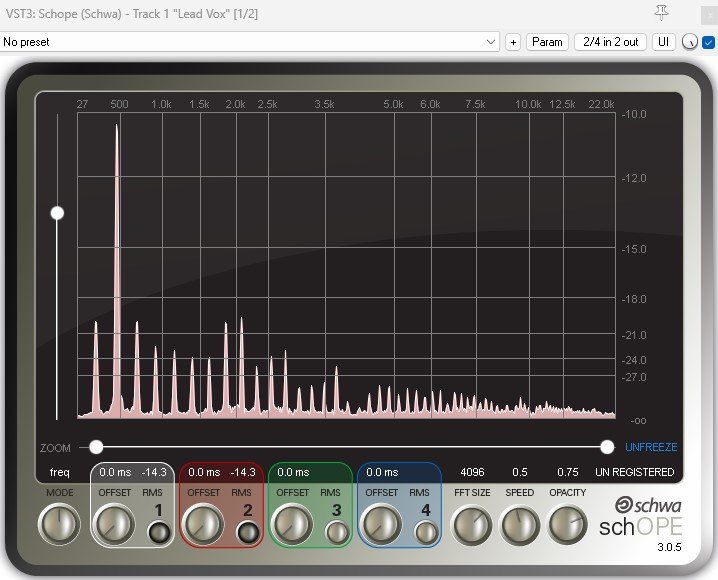718x580 pixels.
Task: Click UNFREEZE to resume the display
Action: point(651,447)
